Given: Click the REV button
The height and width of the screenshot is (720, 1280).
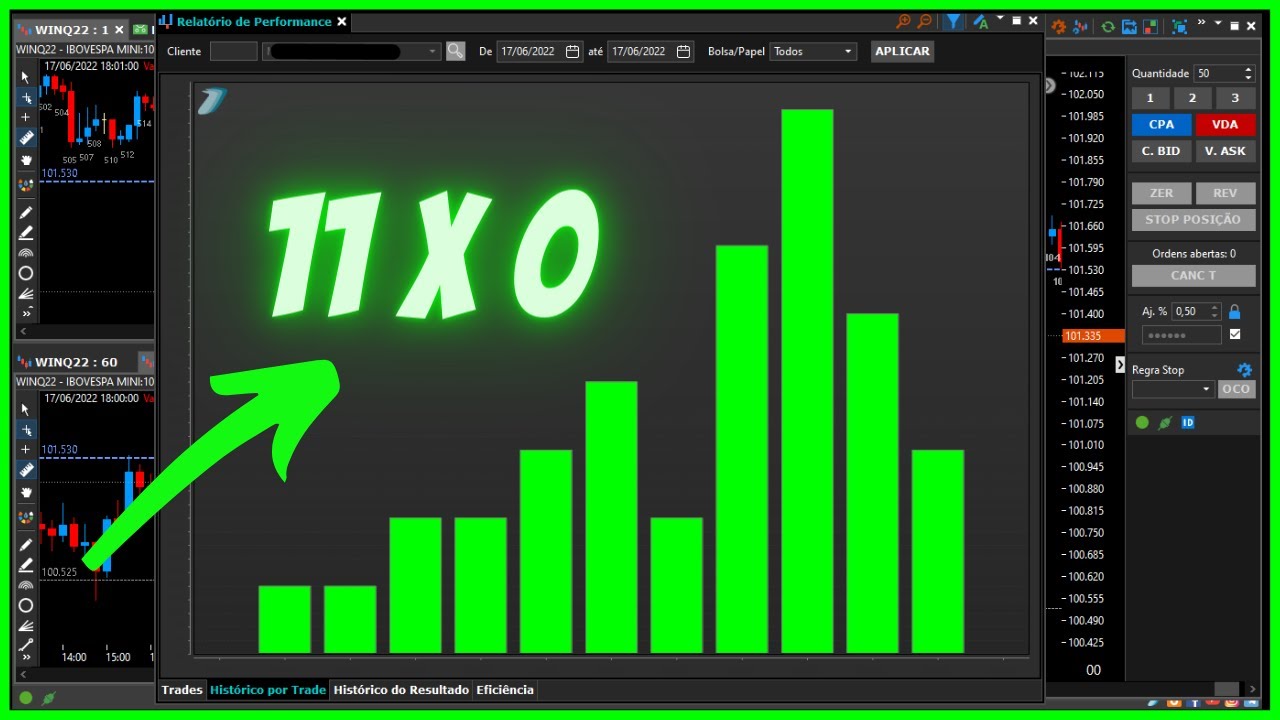Looking at the screenshot, I should pyautogui.click(x=1225, y=193).
